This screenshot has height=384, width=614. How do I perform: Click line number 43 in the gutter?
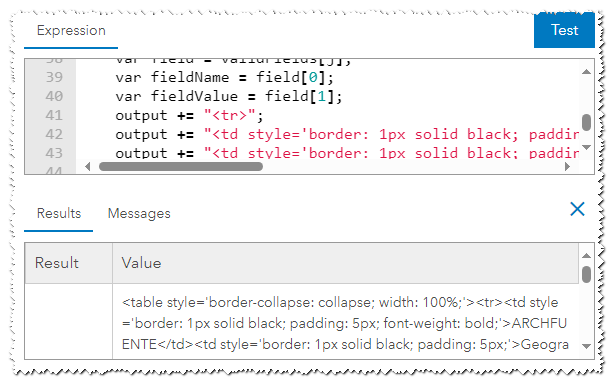tap(54, 153)
